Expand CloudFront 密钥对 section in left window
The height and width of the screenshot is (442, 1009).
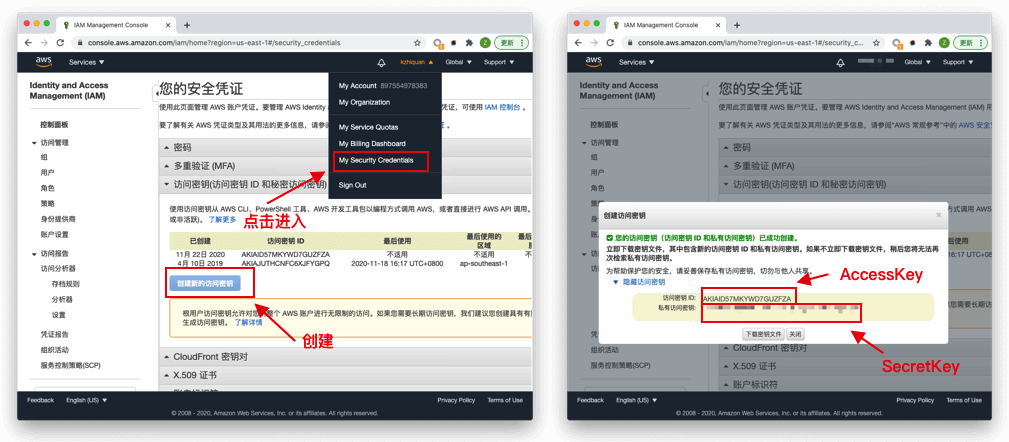[x=345, y=356]
